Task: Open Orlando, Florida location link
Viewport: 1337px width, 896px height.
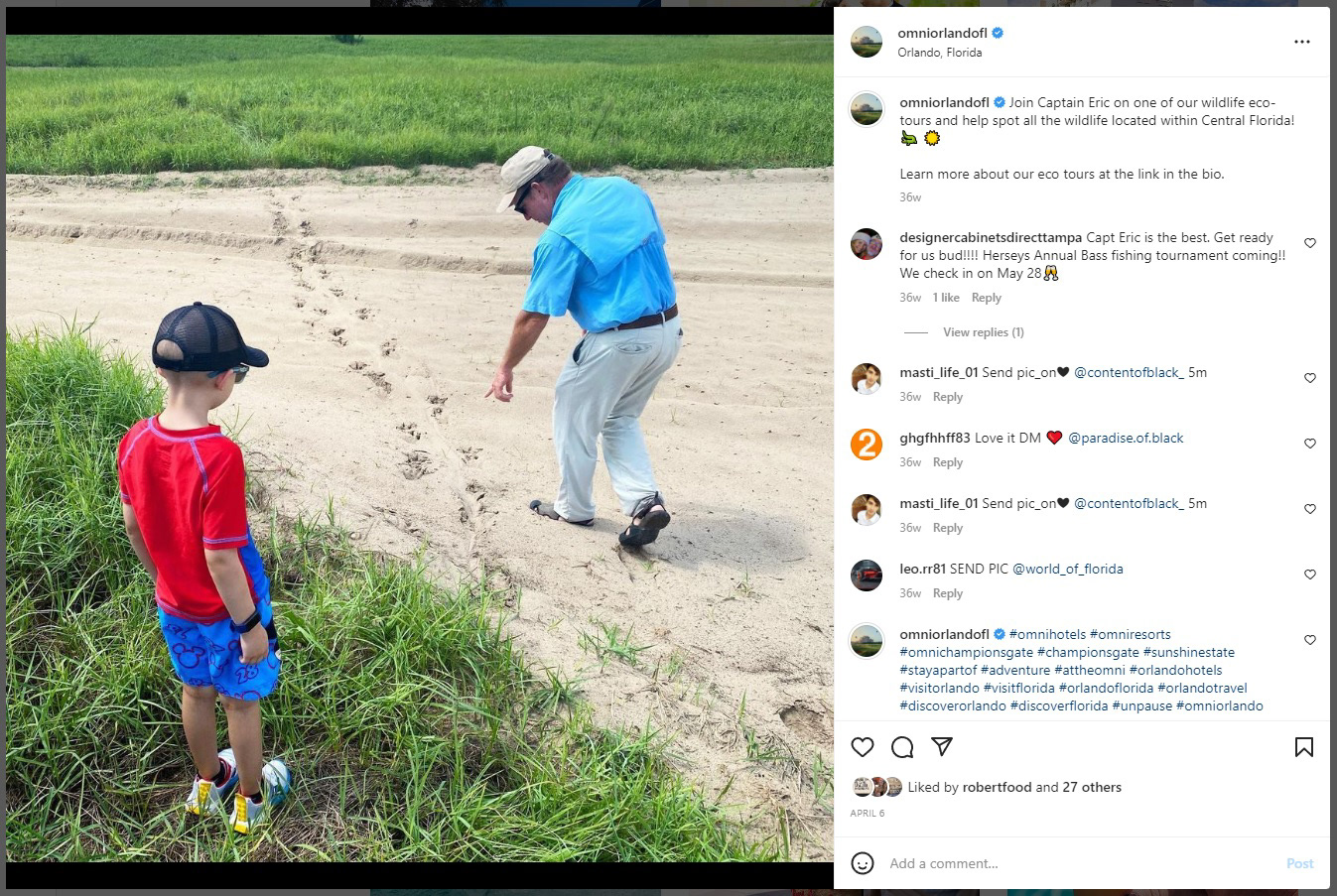Action: (x=939, y=53)
